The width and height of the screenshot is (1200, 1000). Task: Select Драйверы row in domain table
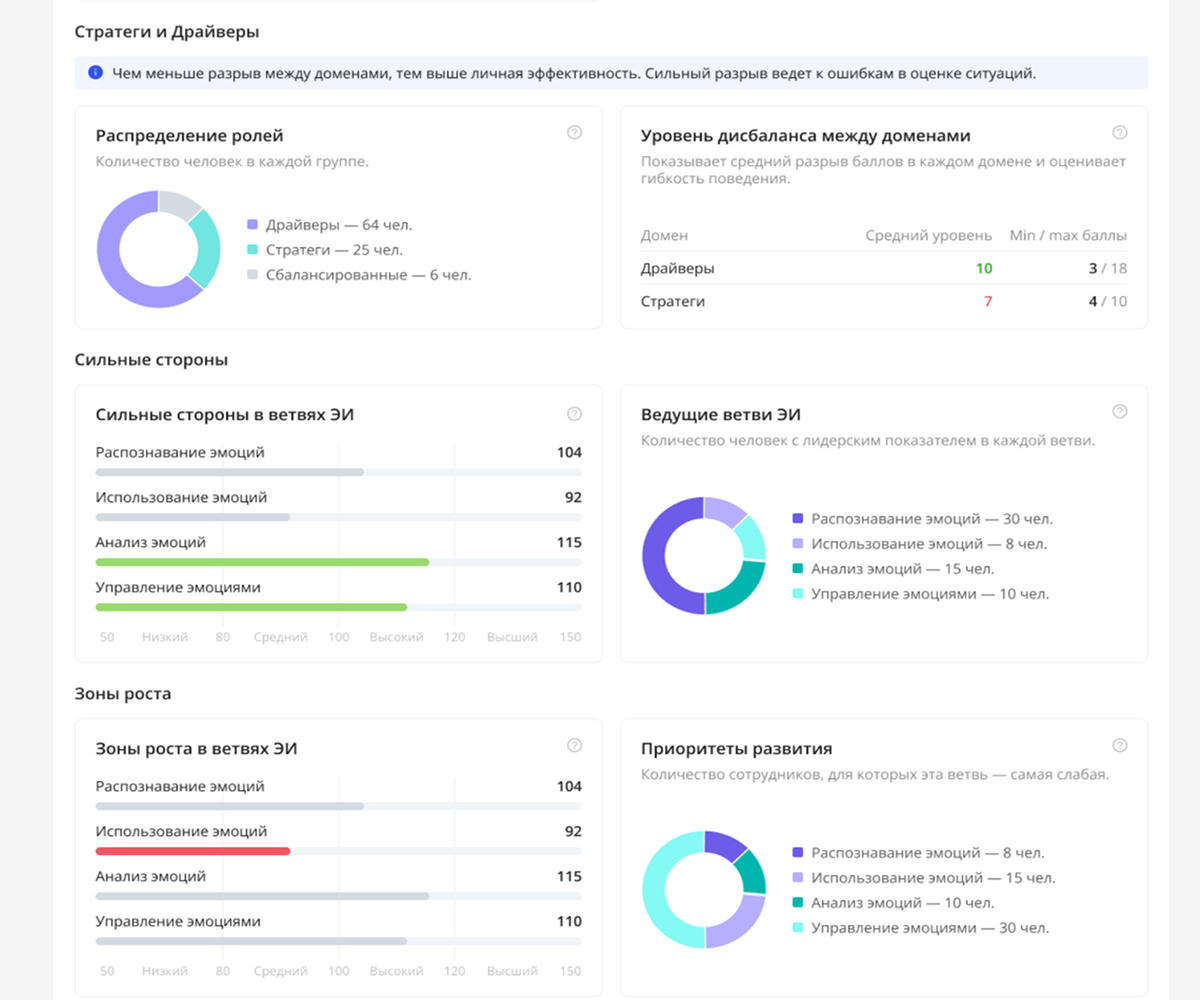(884, 268)
